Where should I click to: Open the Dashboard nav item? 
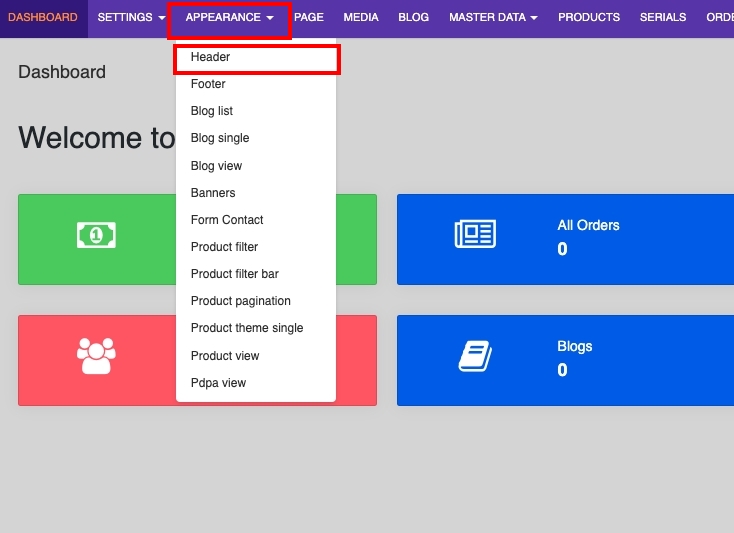tap(43, 17)
